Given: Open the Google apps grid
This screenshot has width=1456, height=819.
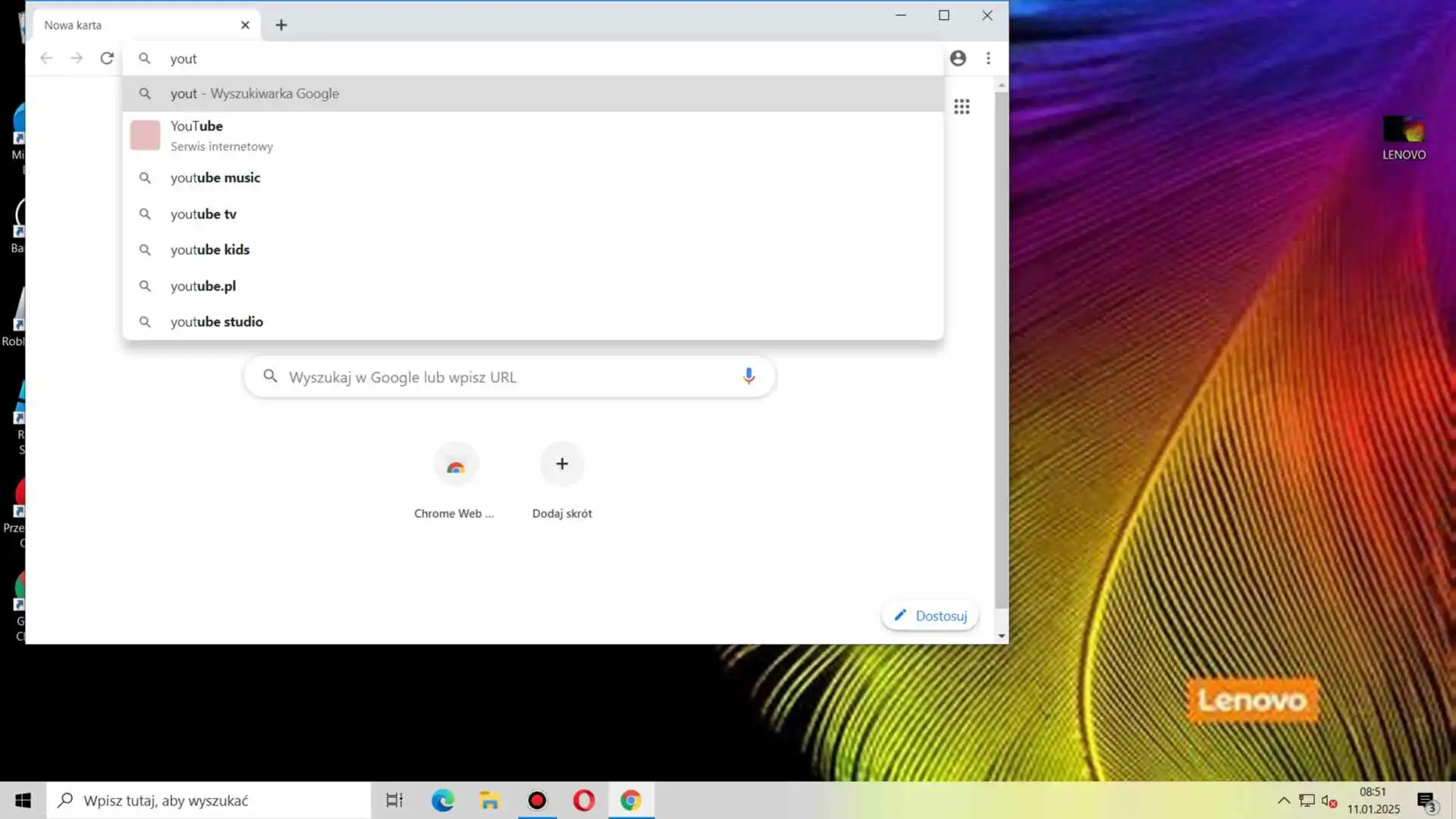Looking at the screenshot, I should click(962, 107).
